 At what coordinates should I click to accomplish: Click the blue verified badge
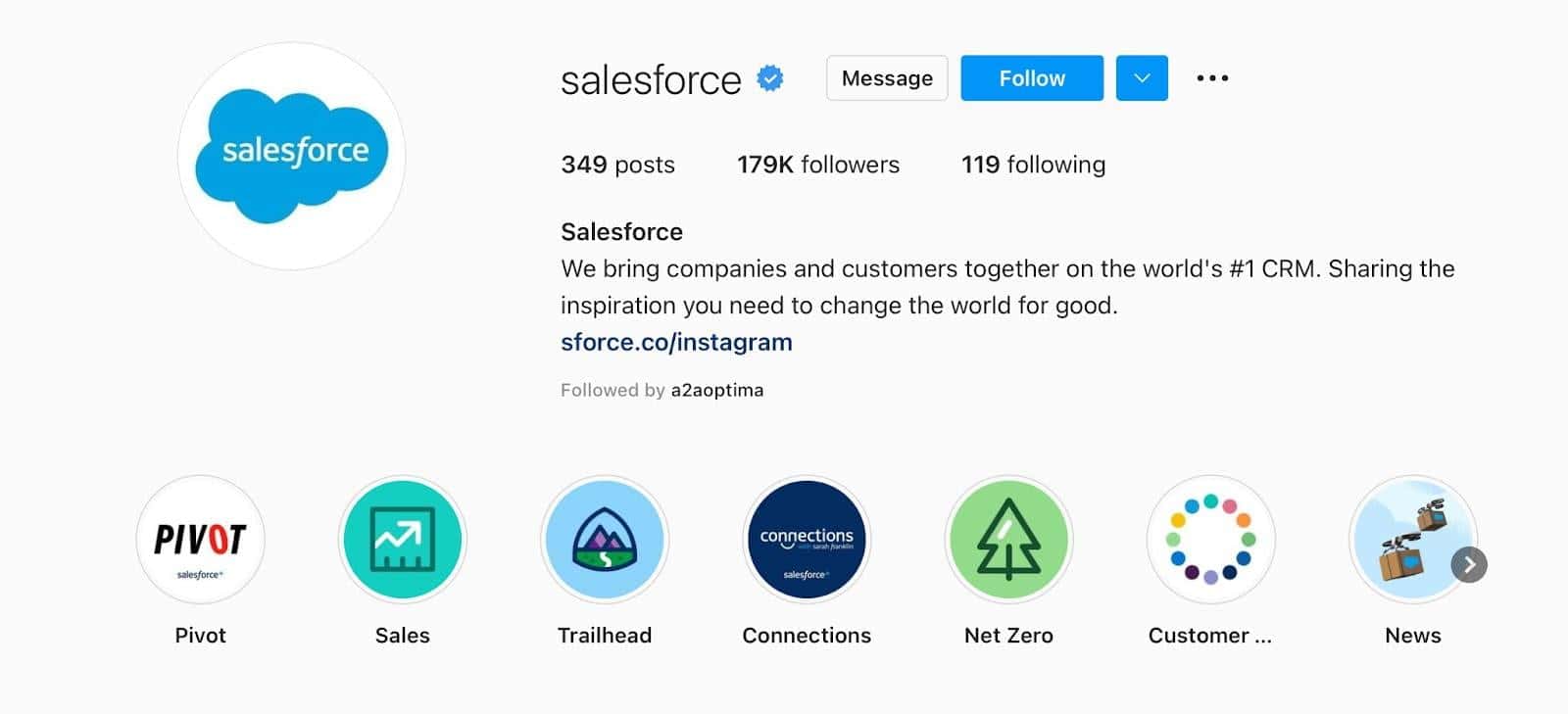pos(770,78)
